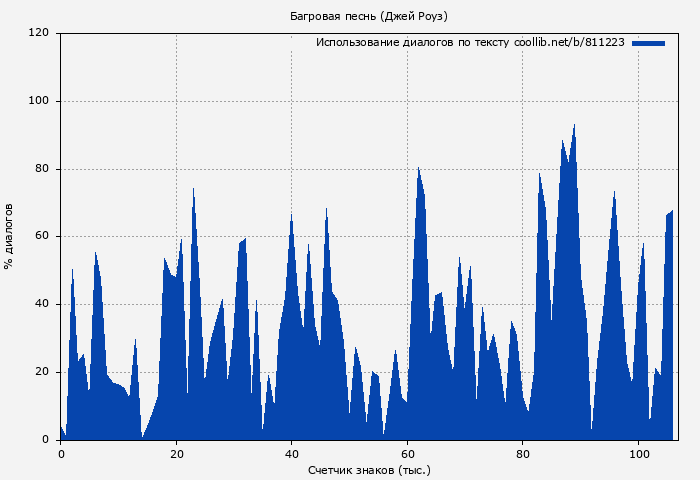Screen dimensions: 700x480
Task: Click the first narrow spike near 2 thousand
Action: pyautogui.click(x=72, y=270)
